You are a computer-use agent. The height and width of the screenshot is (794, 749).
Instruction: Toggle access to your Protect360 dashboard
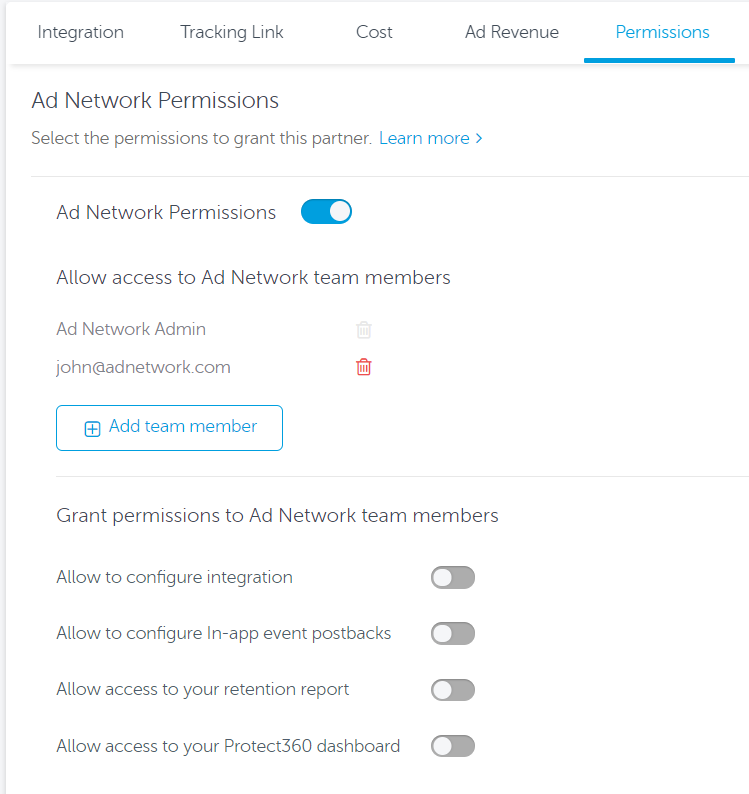click(453, 745)
